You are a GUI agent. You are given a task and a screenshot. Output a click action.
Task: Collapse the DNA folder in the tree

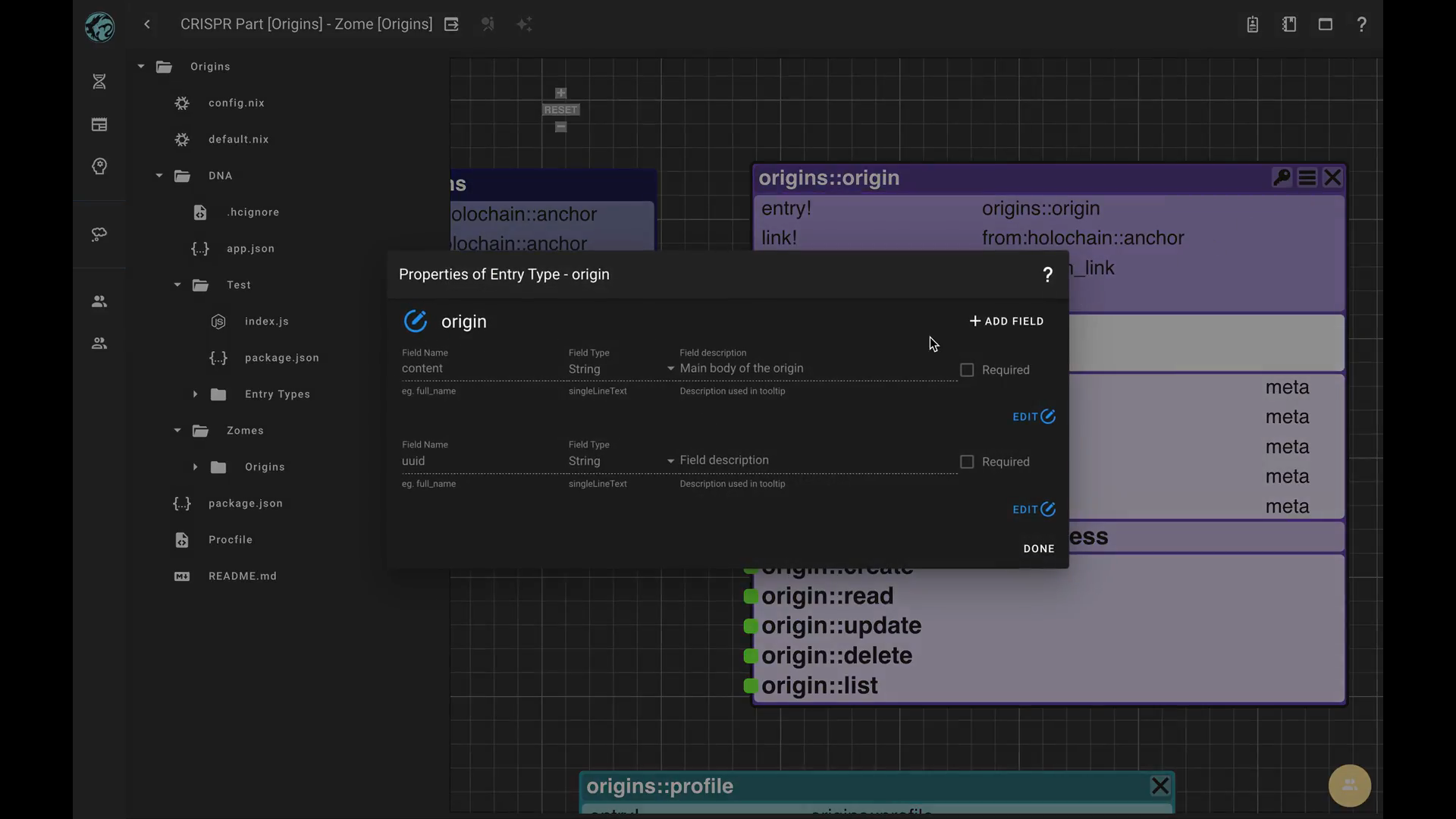pyautogui.click(x=159, y=176)
